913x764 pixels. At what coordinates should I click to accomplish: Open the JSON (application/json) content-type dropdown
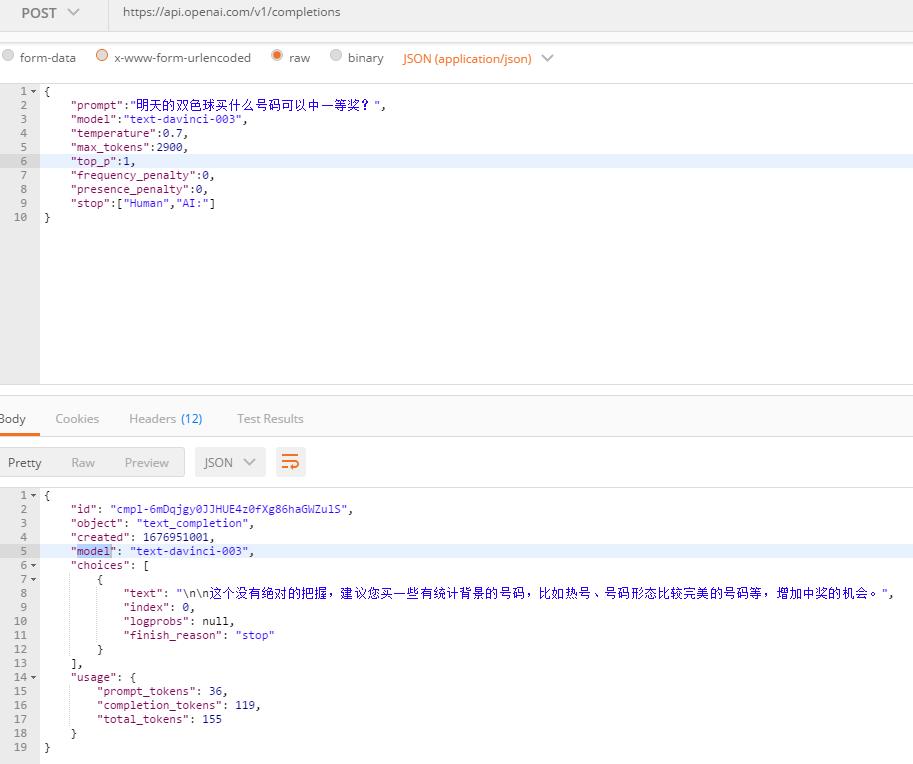click(478, 58)
